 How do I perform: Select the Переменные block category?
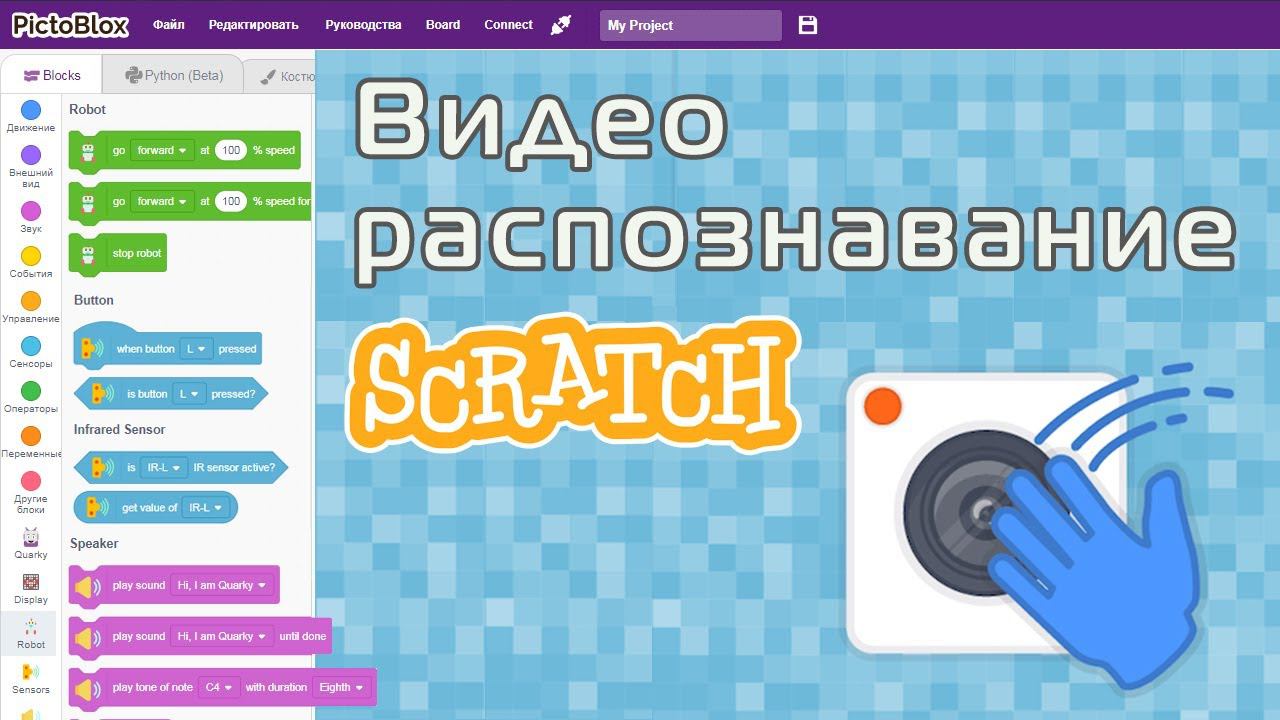pyautogui.click(x=31, y=442)
